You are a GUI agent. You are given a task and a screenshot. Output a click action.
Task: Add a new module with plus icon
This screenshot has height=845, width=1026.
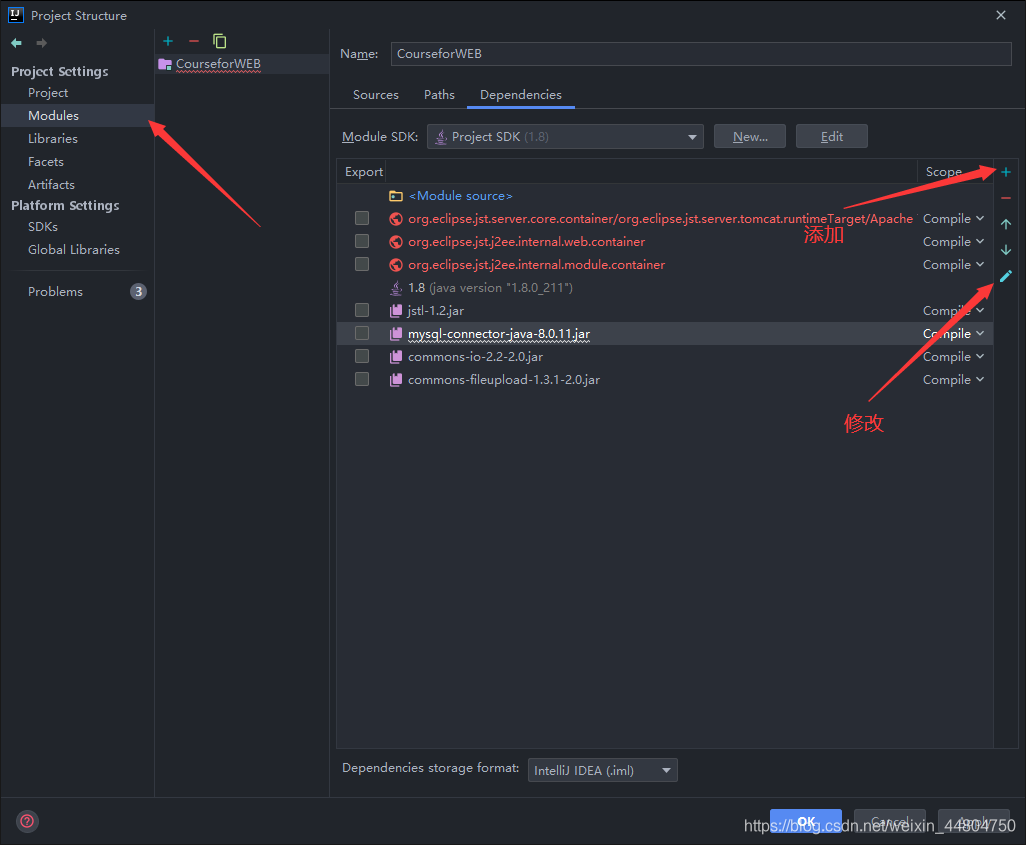pyautogui.click(x=168, y=41)
